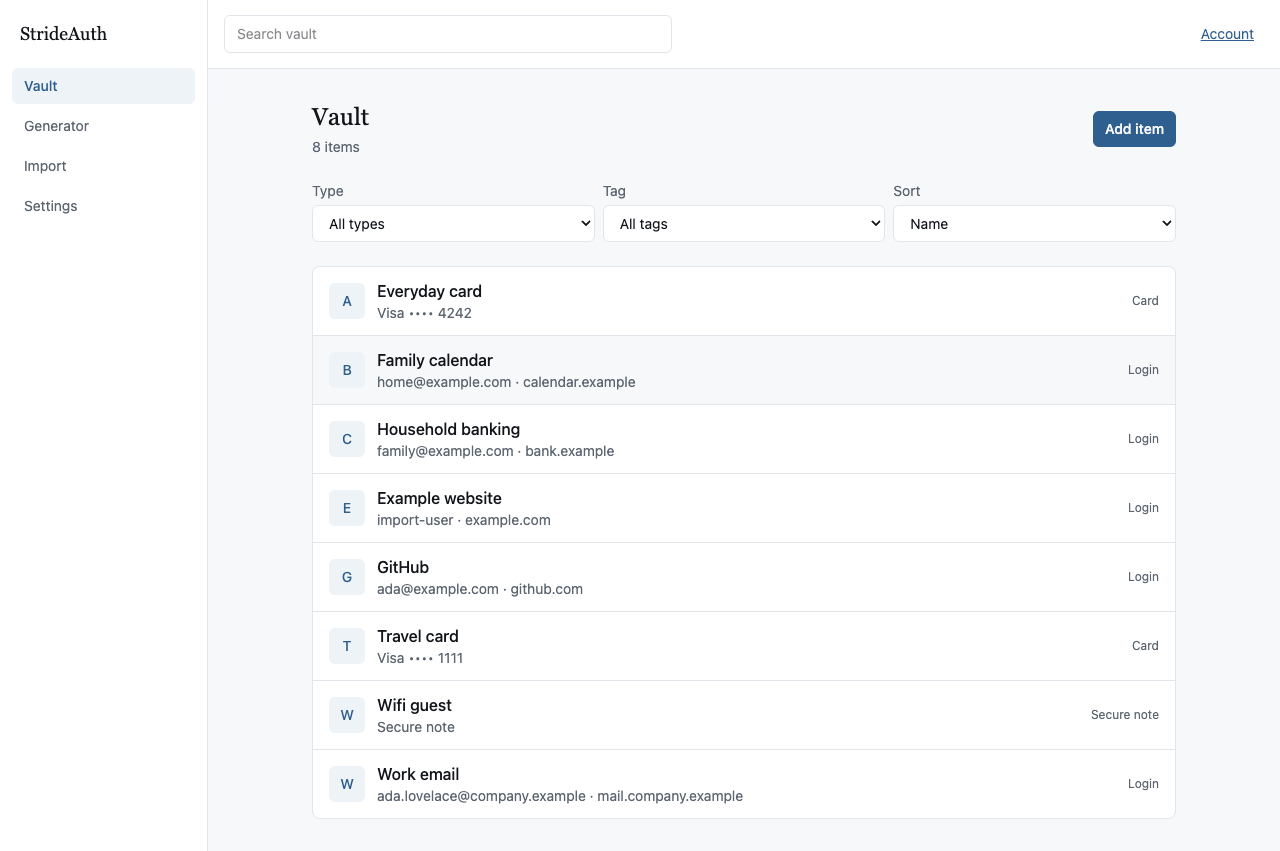Open the Family calendar item title
The height and width of the screenshot is (851, 1280).
435,360
